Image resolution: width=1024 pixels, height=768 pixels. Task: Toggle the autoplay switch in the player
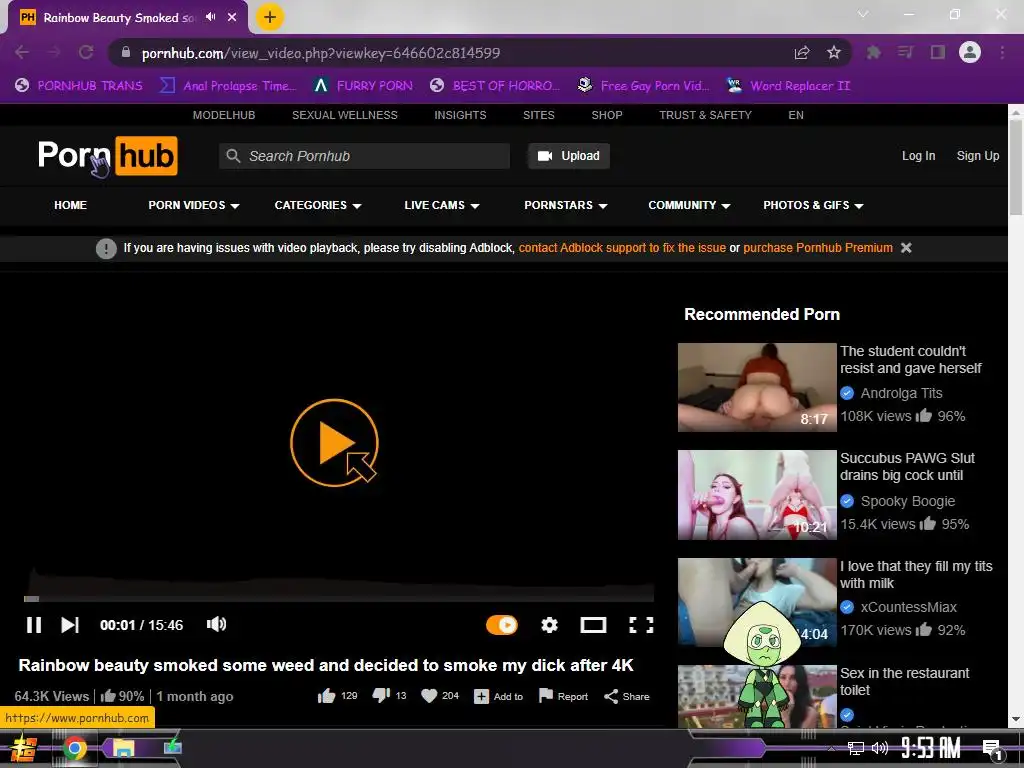(502, 625)
